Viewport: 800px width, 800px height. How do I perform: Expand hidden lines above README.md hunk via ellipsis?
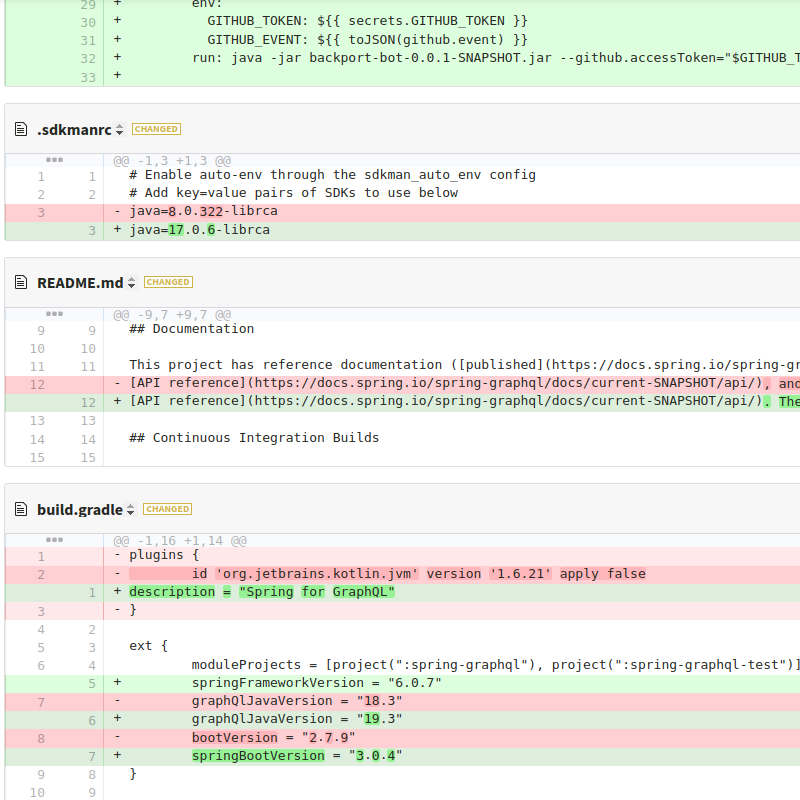(x=54, y=314)
